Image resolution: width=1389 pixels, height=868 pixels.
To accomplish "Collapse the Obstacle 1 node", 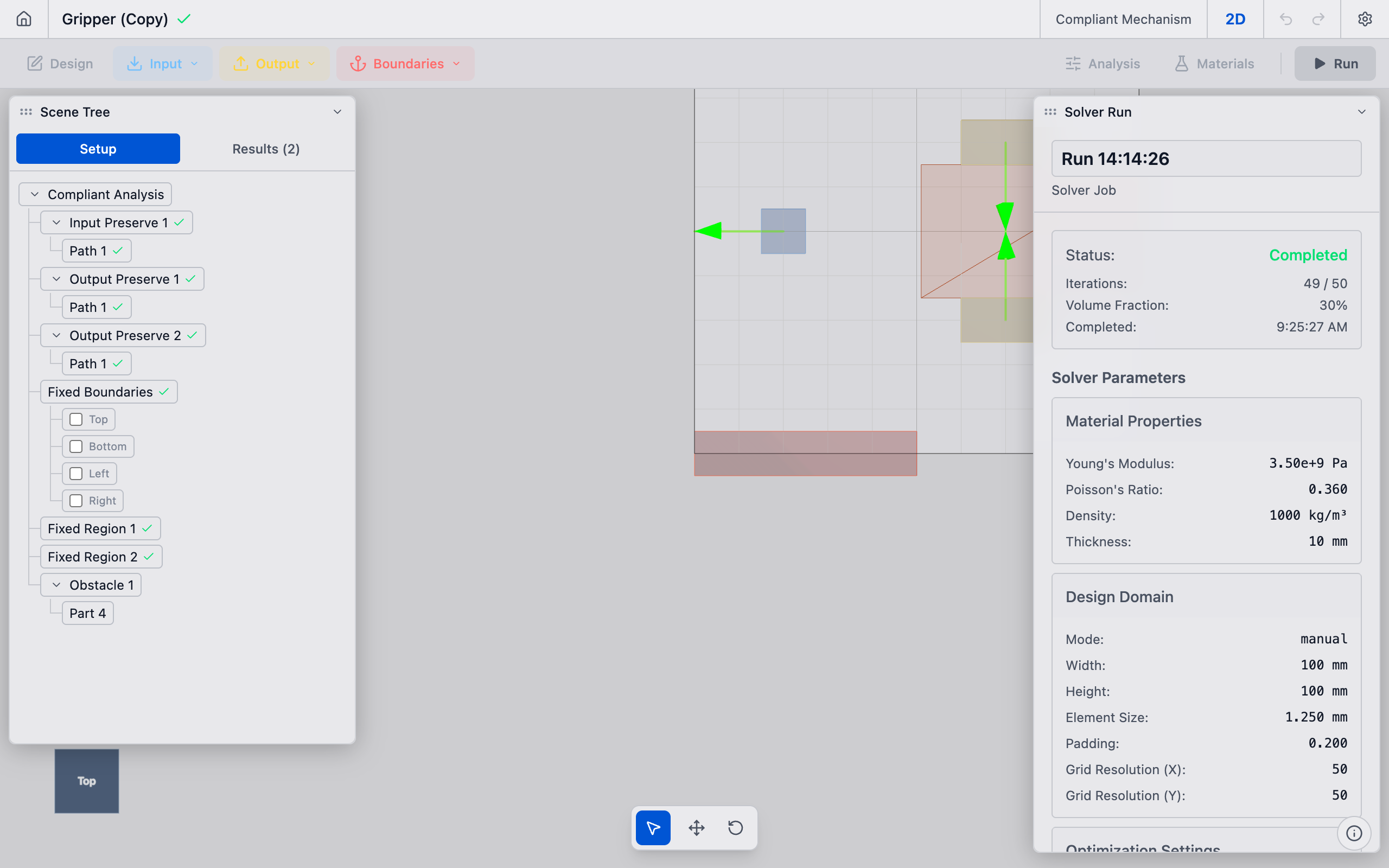I will click(x=56, y=585).
